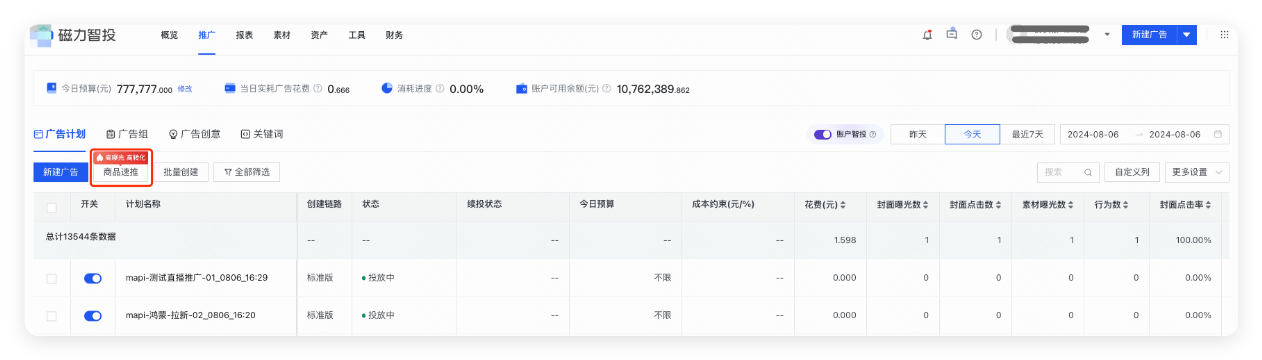Click the 磁力智投 logo
This screenshot has width=1262, height=360.
tap(73, 35)
